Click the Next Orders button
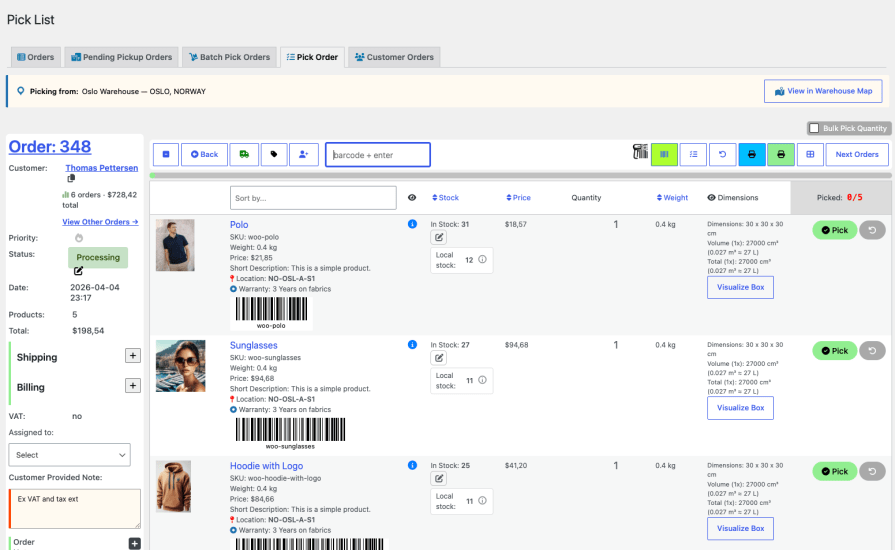The height and width of the screenshot is (550, 895). tap(857, 154)
